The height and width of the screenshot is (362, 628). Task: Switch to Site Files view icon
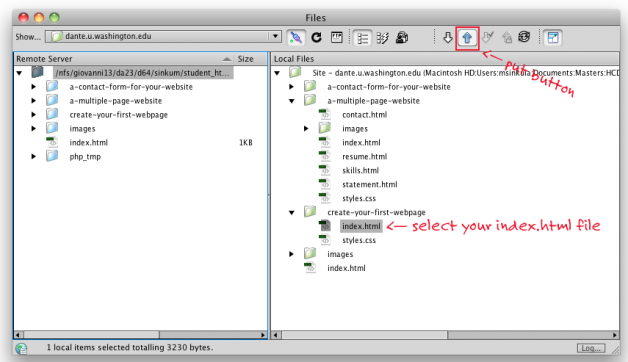pos(362,38)
